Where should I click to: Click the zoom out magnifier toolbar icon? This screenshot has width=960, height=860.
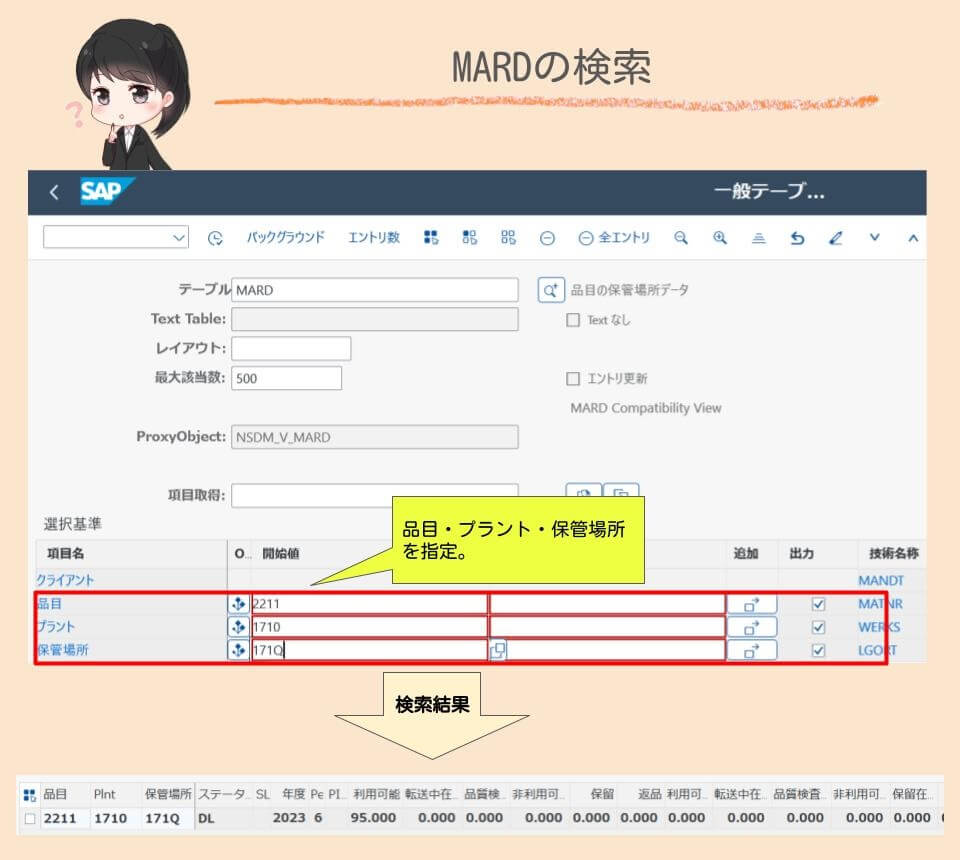click(681, 237)
